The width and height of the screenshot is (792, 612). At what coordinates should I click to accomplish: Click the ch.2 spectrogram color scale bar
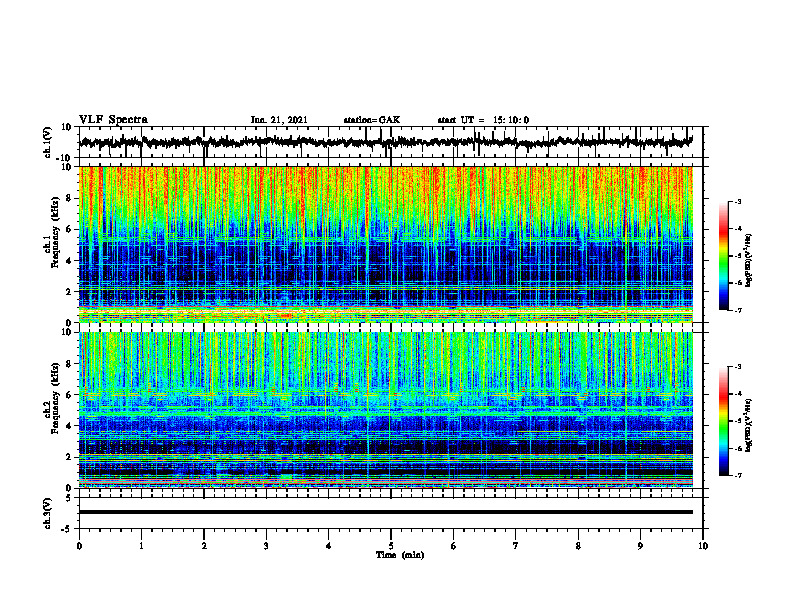724,421
